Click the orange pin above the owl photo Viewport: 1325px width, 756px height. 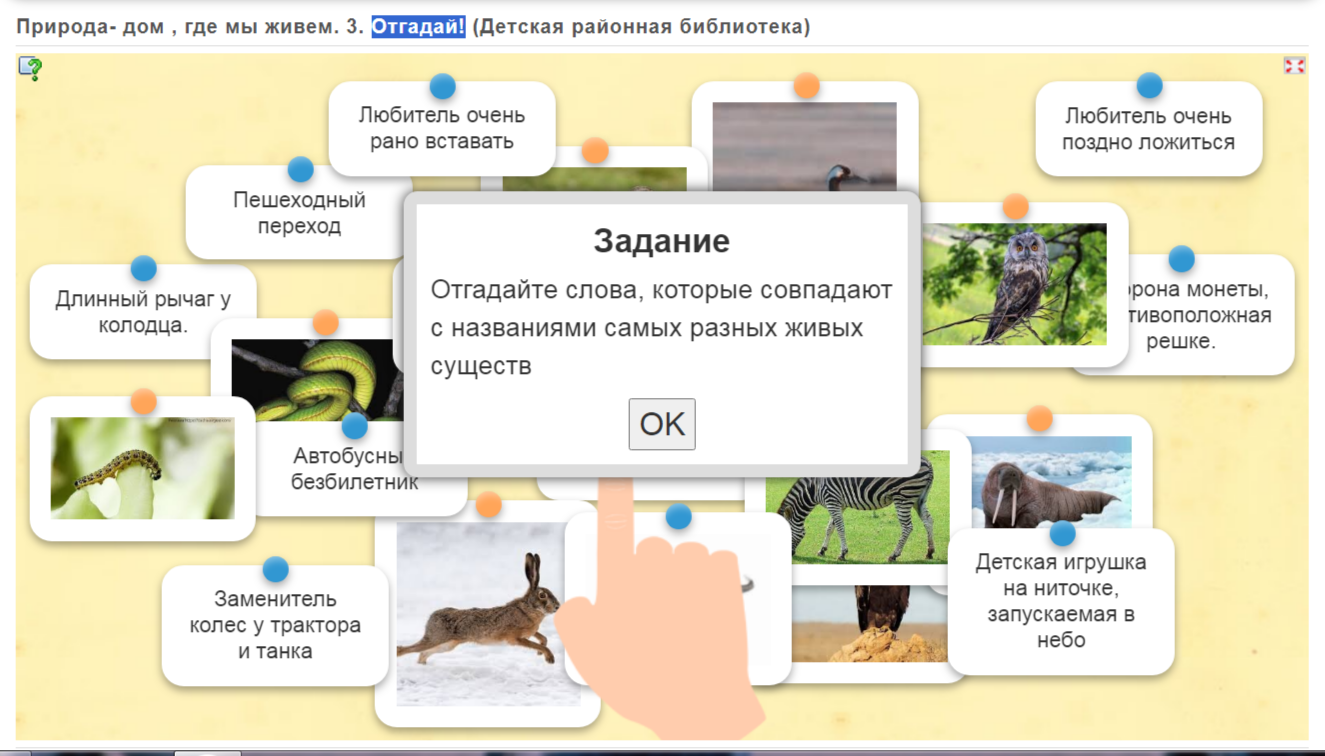coord(1015,207)
